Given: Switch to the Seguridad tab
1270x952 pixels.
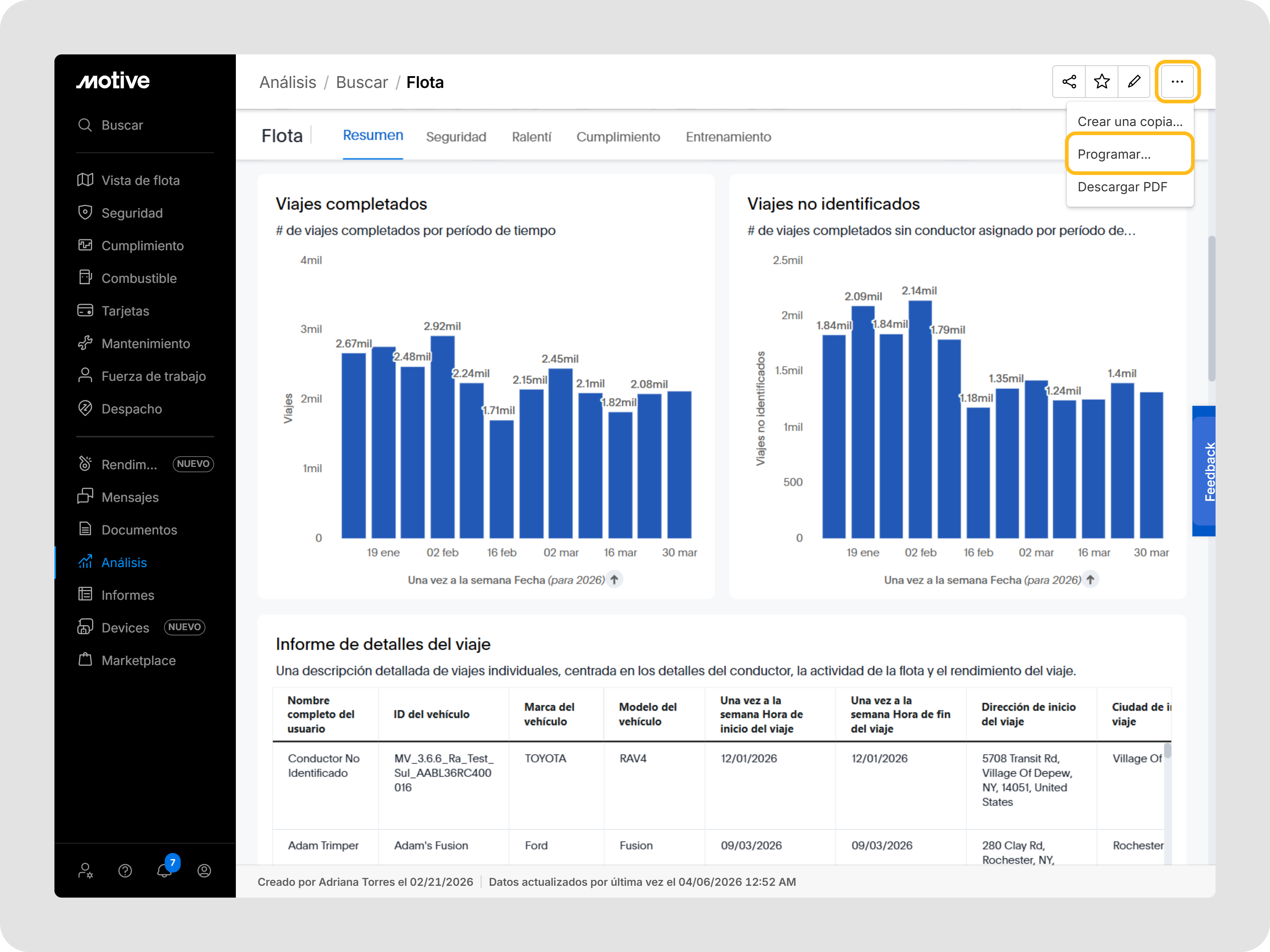Looking at the screenshot, I should coord(456,136).
